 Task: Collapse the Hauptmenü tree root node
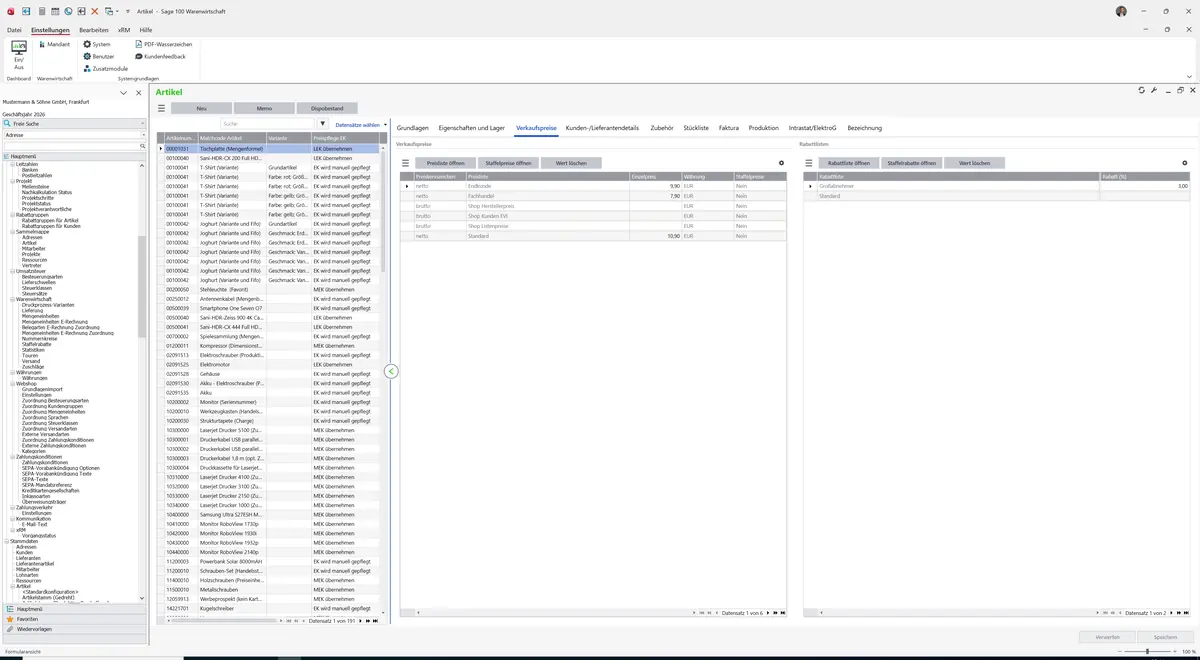pos(6,156)
